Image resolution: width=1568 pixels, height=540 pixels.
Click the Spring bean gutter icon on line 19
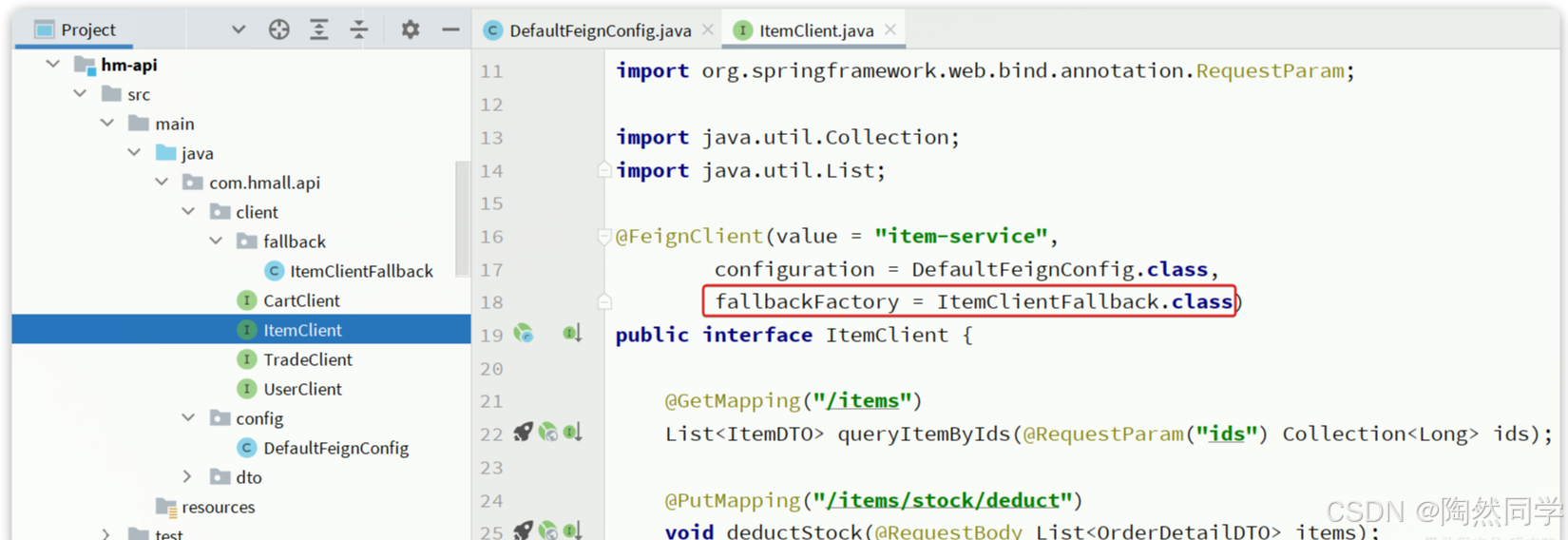point(524,334)
